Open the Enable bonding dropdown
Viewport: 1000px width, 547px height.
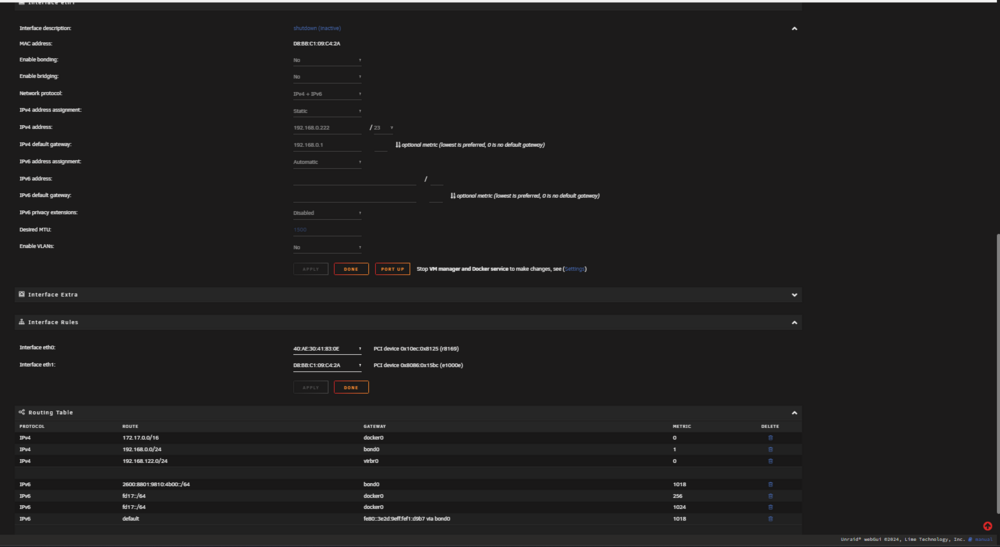327,60
